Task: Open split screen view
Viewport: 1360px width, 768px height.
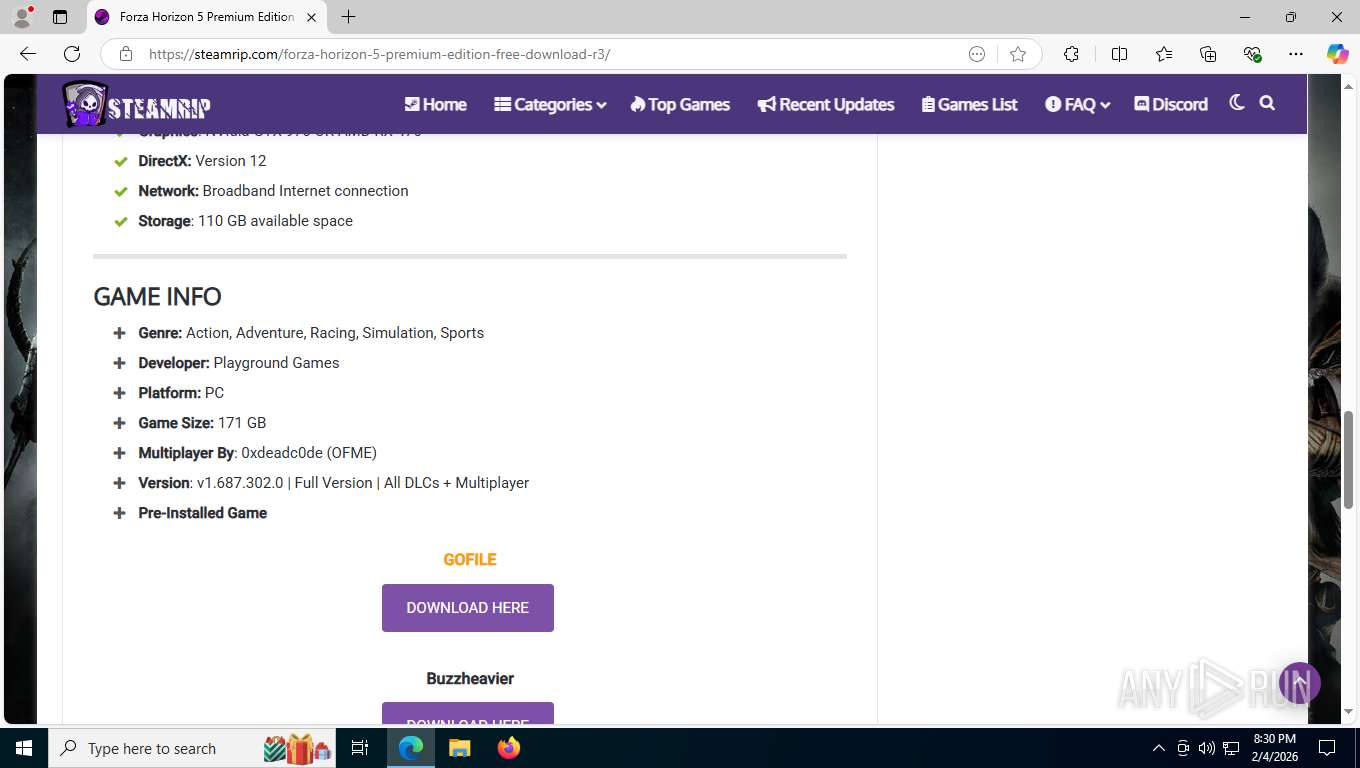Action: pyautogui.click(x=1119, y=54)
